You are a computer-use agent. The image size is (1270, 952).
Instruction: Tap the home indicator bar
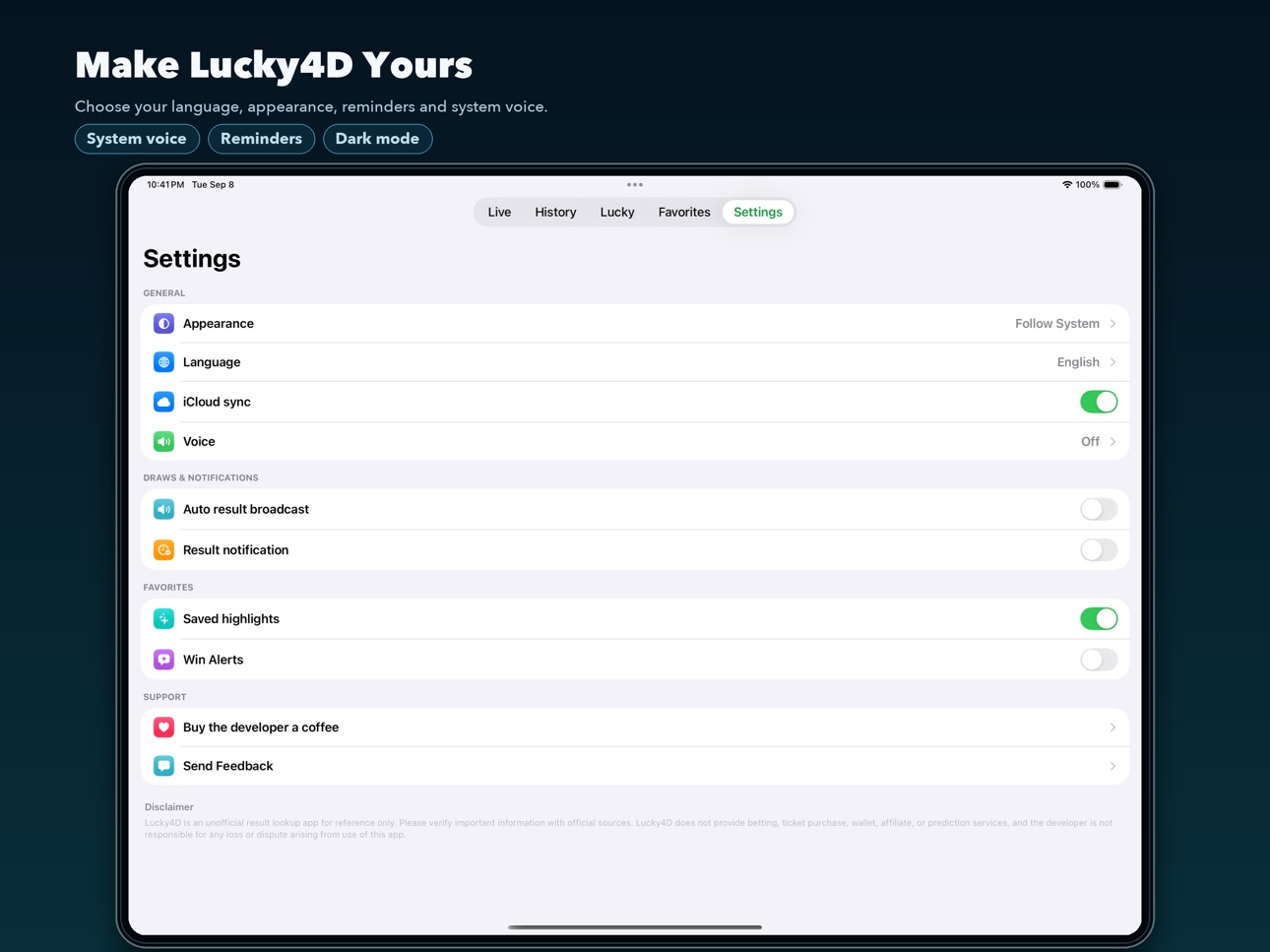(x=635, y=927)
